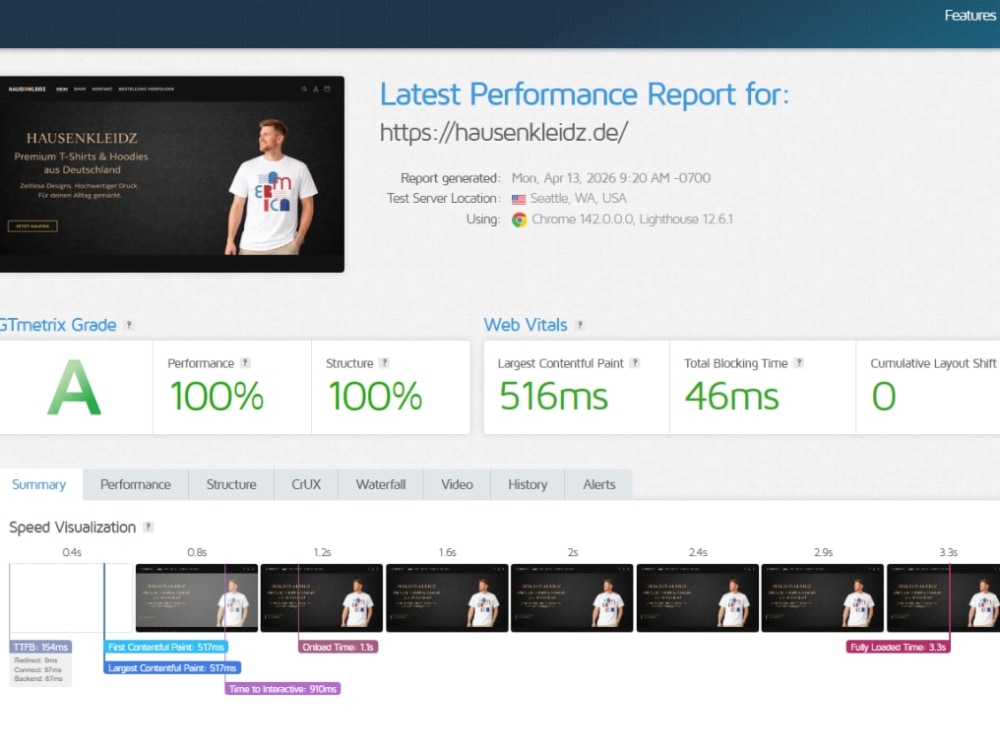Click the 3.3s filmstrip frame
The width and height of the screenshot is (1000, 750).
point(944,598)
